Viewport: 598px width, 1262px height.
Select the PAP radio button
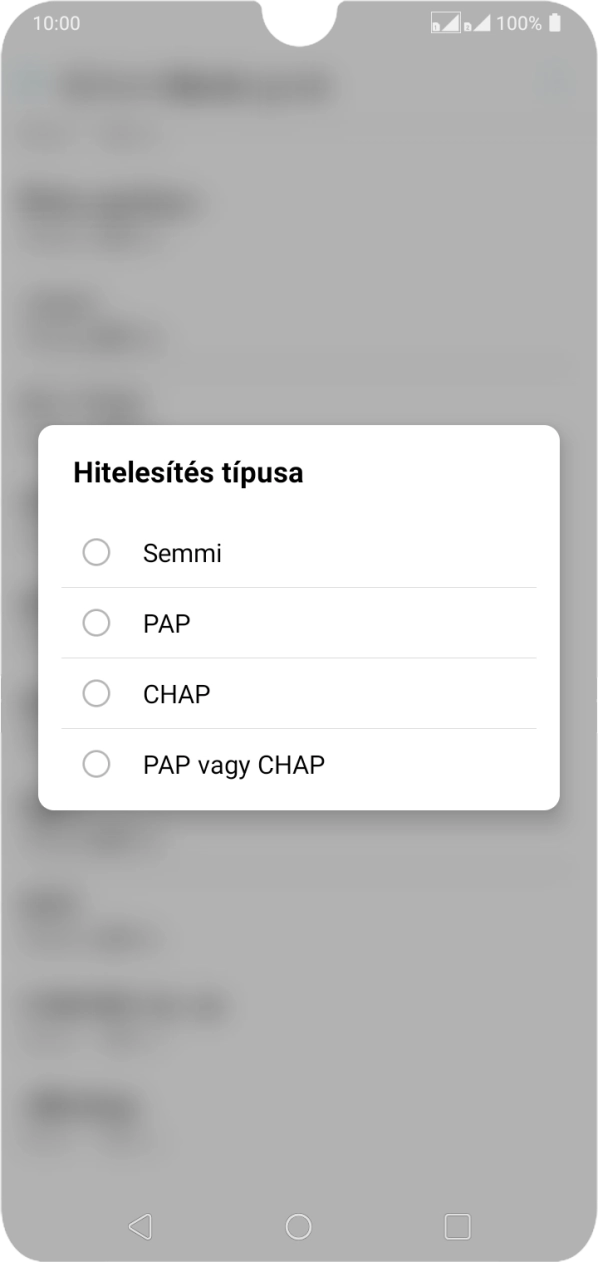[96, 622]
